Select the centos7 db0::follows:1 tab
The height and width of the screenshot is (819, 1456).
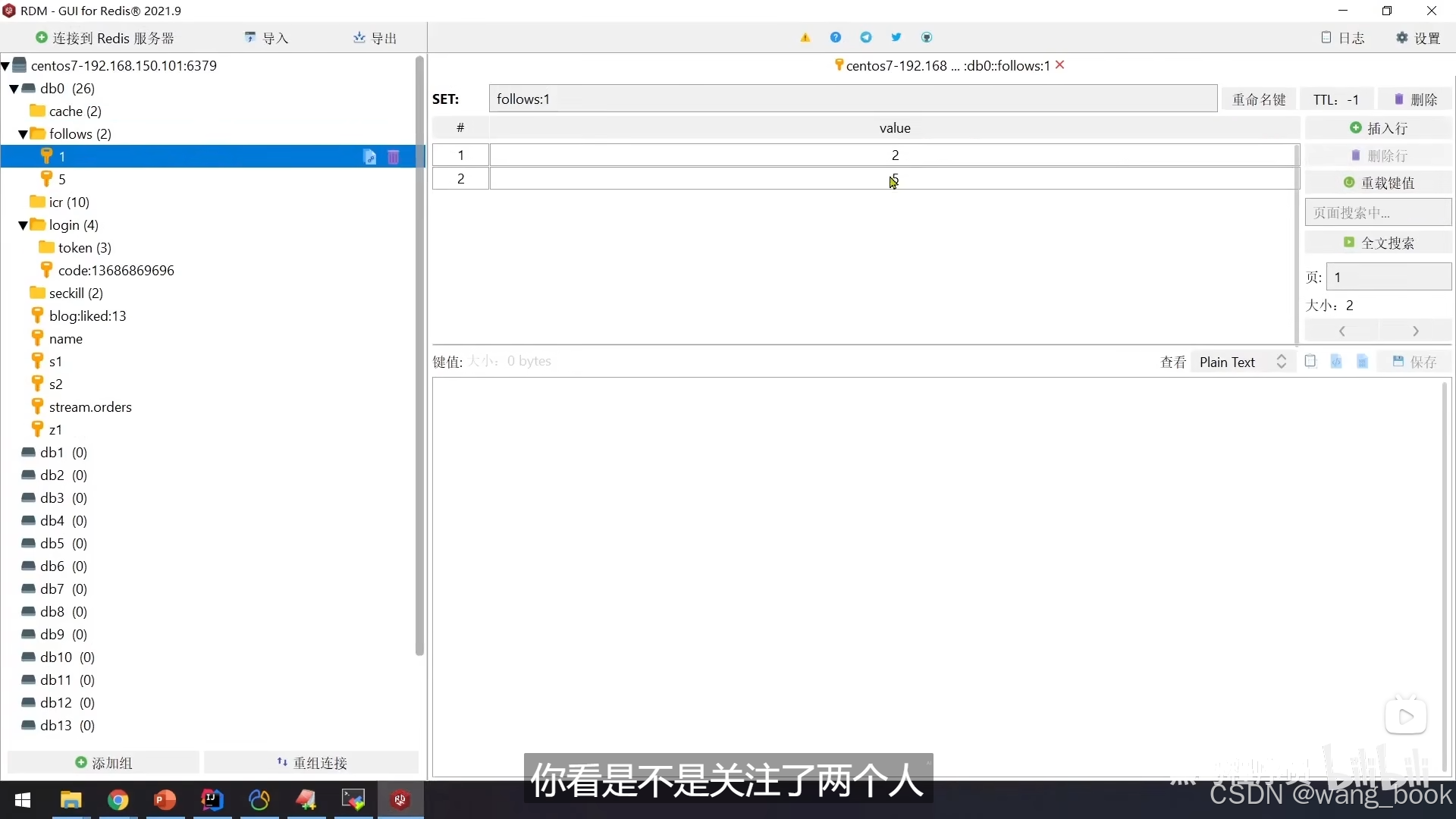942,66
